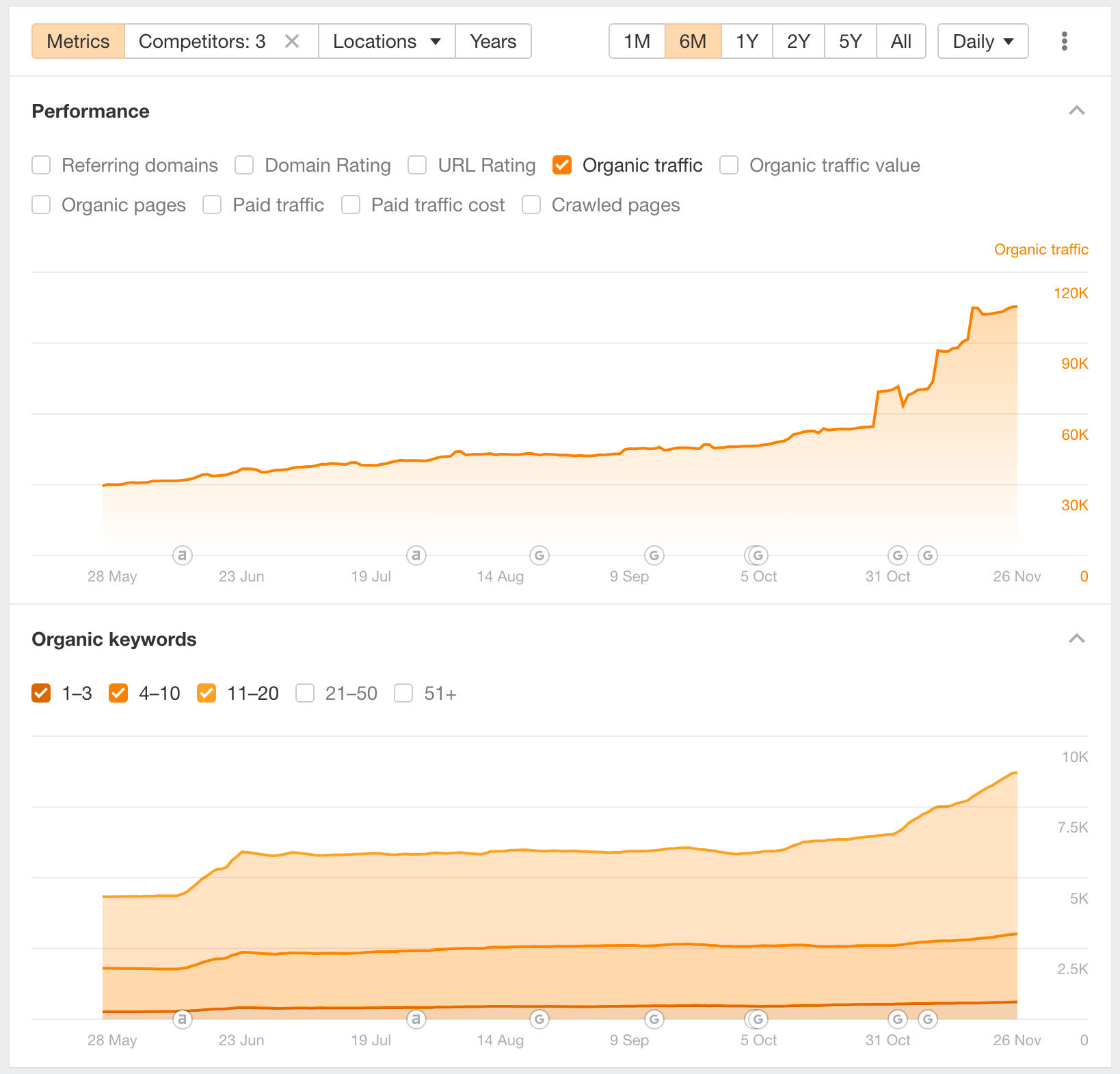Collapse the Performance section
This screenshot has height=1074, width=1120.
(1076, 111)
